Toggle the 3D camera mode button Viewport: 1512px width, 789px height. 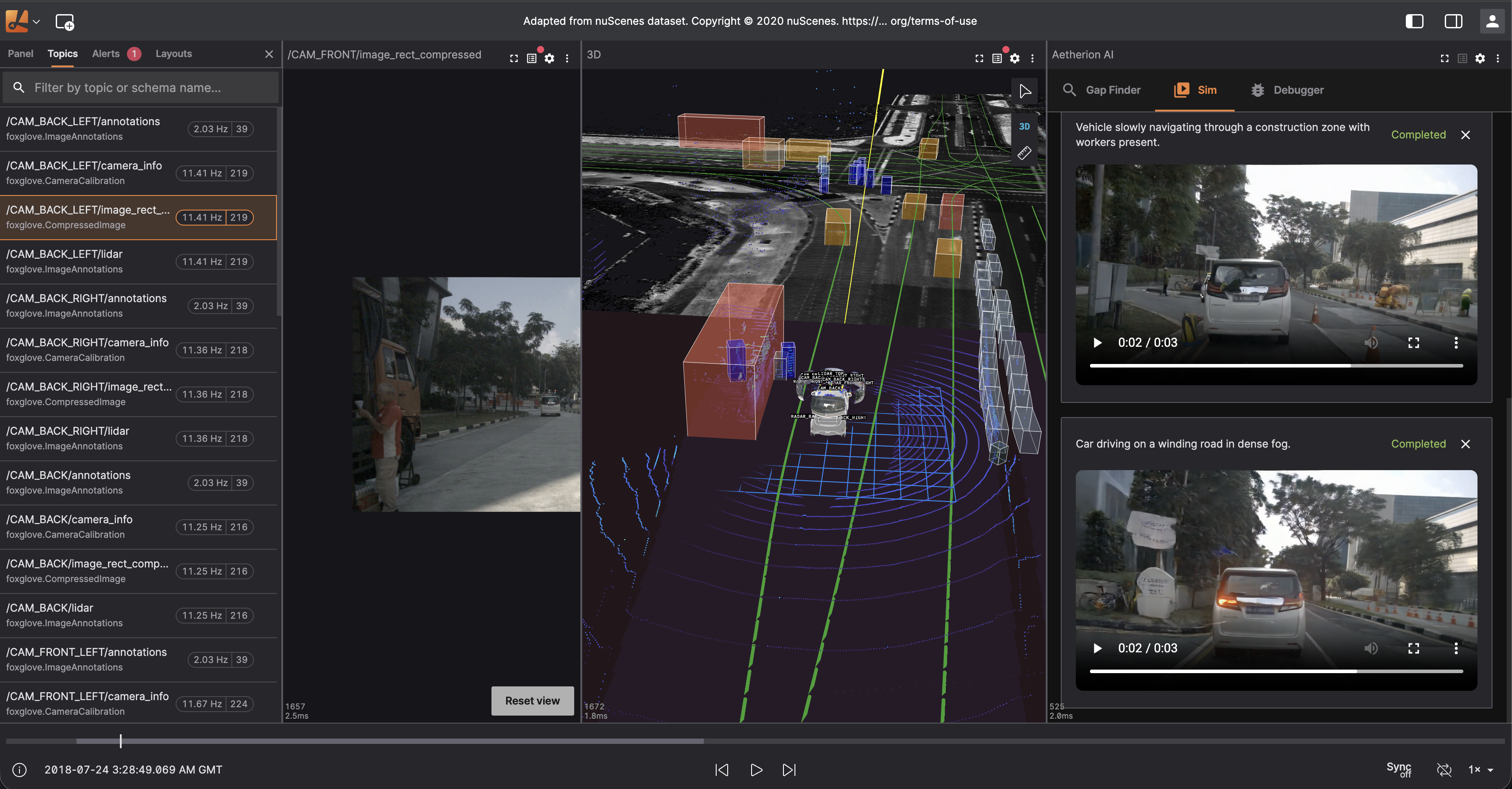pyautogui.click(x=1024, y=127)
